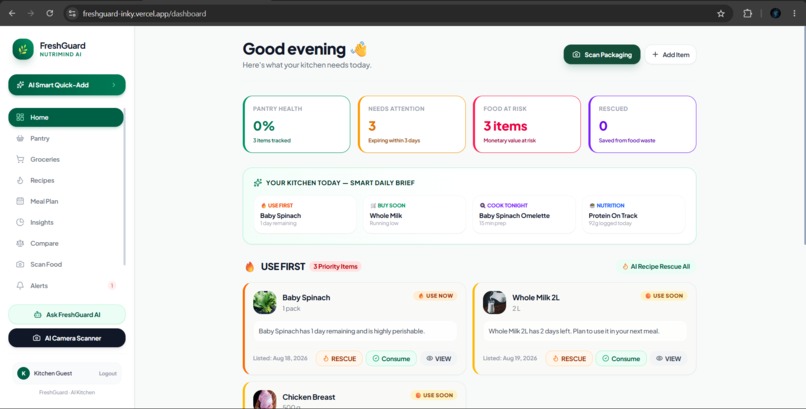
Task: Click the Compare scales icon
Action: coord(20,244)
